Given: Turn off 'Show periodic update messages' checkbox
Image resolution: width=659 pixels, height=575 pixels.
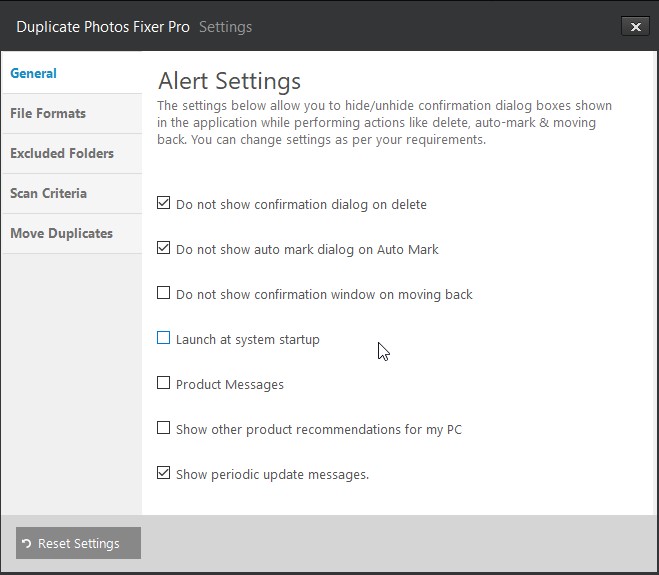Looking at the screenshot, I should pyautogui.click(x=164, y=474).
